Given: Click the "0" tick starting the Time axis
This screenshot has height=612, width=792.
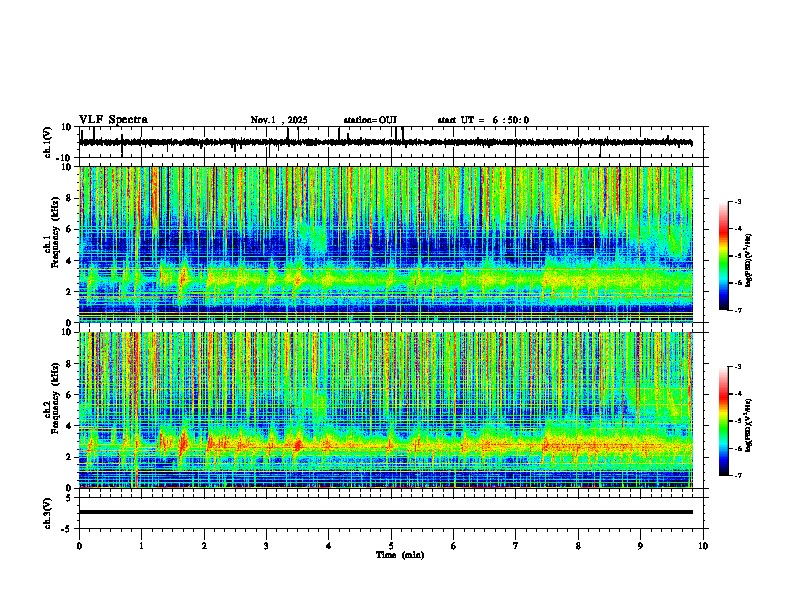Looking at the screenshot, I should point(79,546).
